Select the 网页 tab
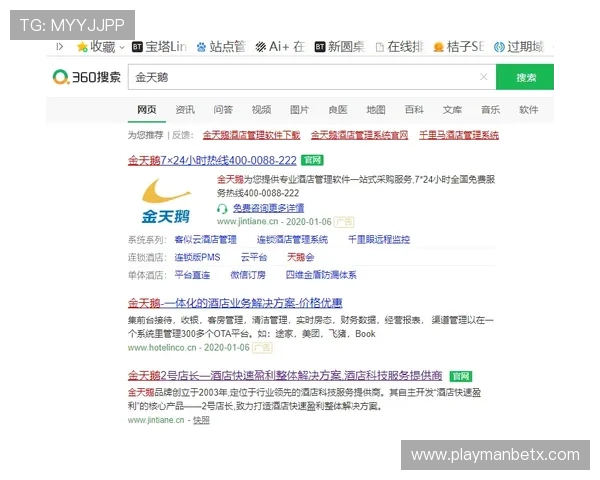600x480 pixels. coord(147,110)
